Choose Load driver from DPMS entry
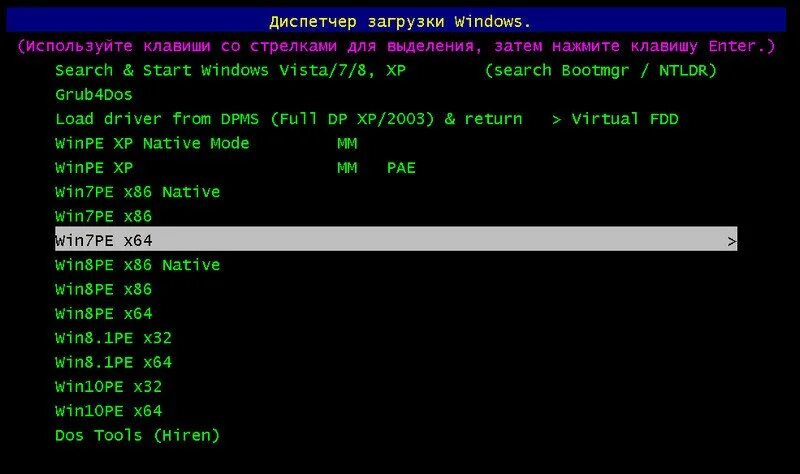The width and height of the screenshot is (800, 474). pyautogui.click(x=367, y=119)
